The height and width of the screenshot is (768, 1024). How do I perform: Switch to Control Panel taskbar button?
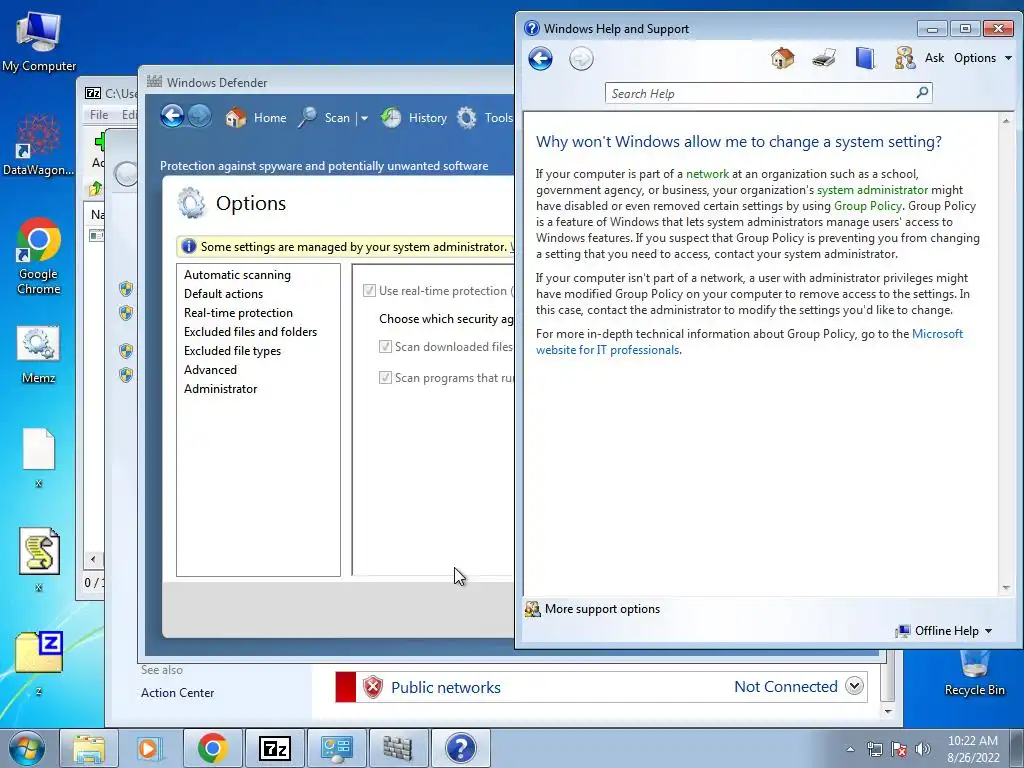coord(336,748)
